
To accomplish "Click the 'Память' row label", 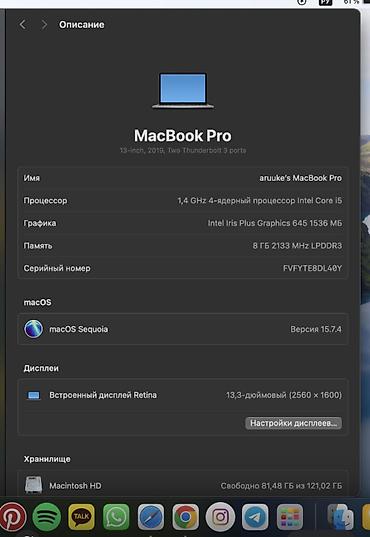I will [38, 246].
